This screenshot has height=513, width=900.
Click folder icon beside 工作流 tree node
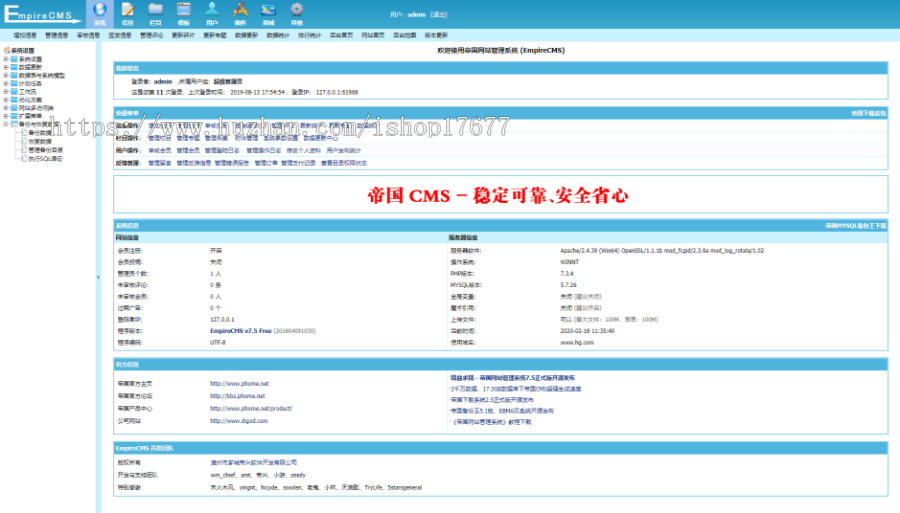click(x=14, y=91)
